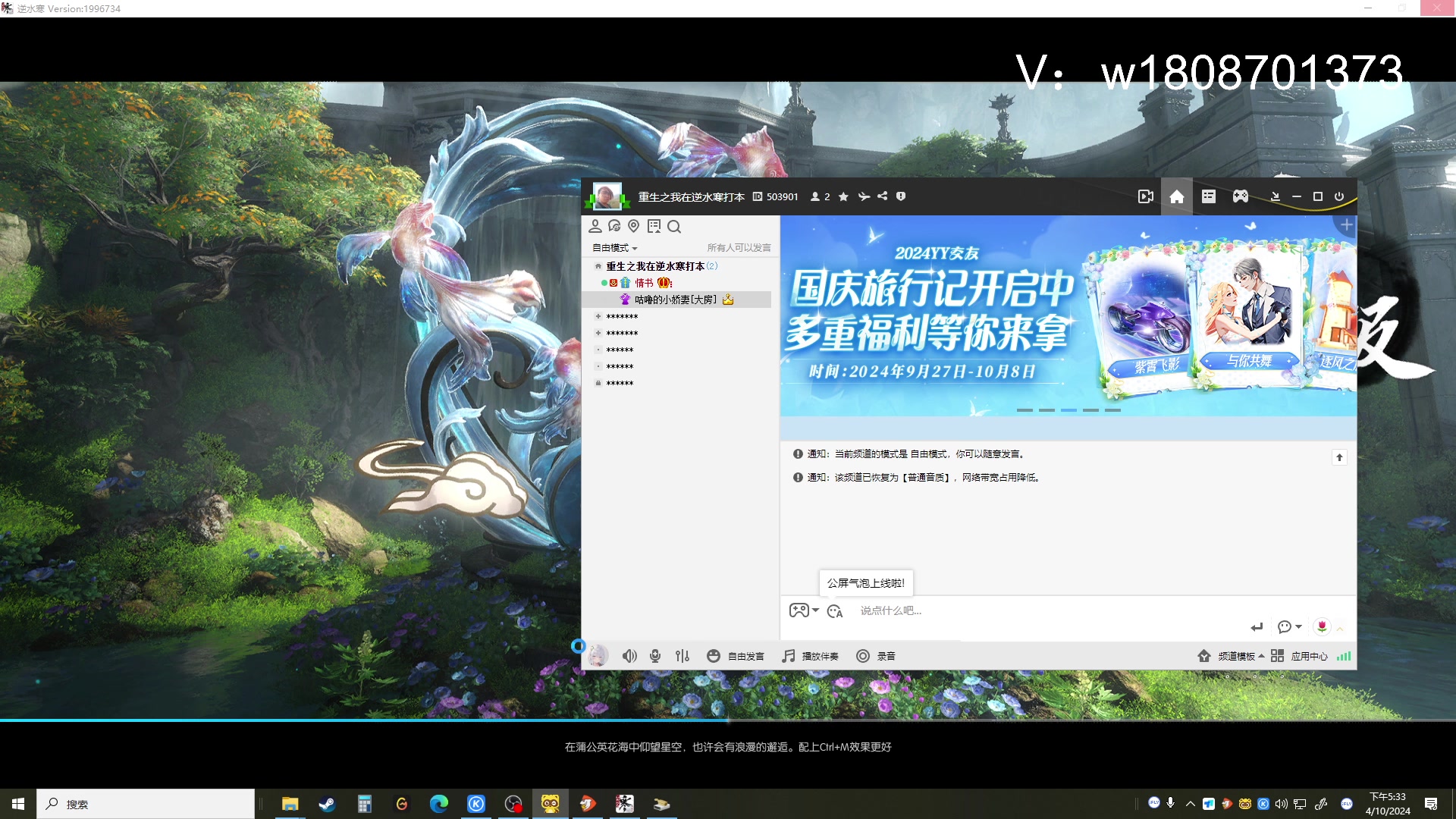Select the fourth masked ****** channel
The height and width of the screenshot is (819, 1456).
pyautogui.click(x=620, y=367)
